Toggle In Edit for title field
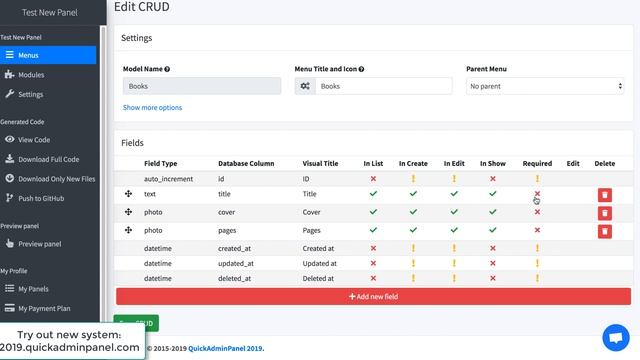640x360 pixels. pyautogui.click(x=454, y=194)
